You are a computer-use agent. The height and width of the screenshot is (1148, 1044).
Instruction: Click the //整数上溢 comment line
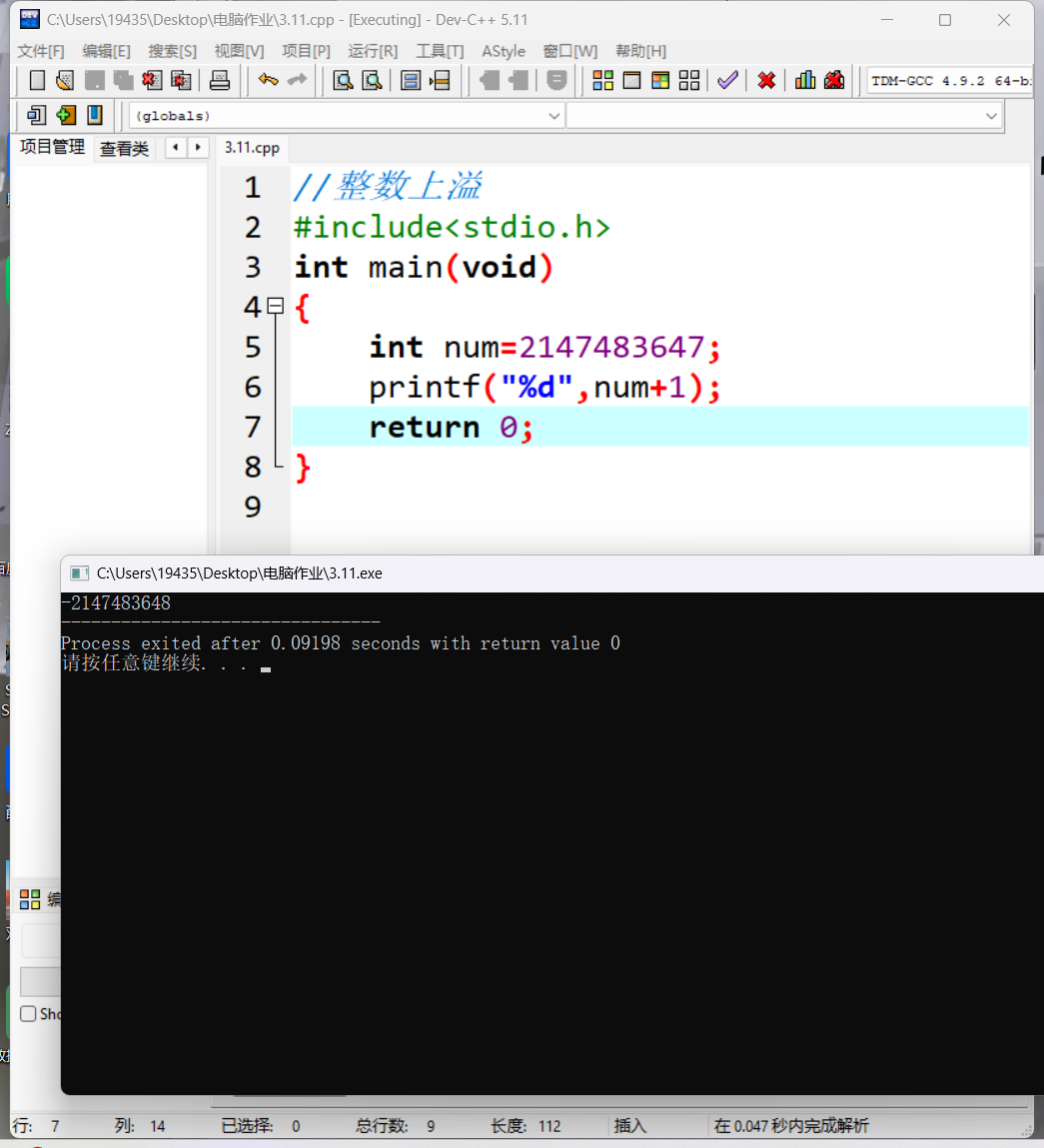(x=388, y=186)
